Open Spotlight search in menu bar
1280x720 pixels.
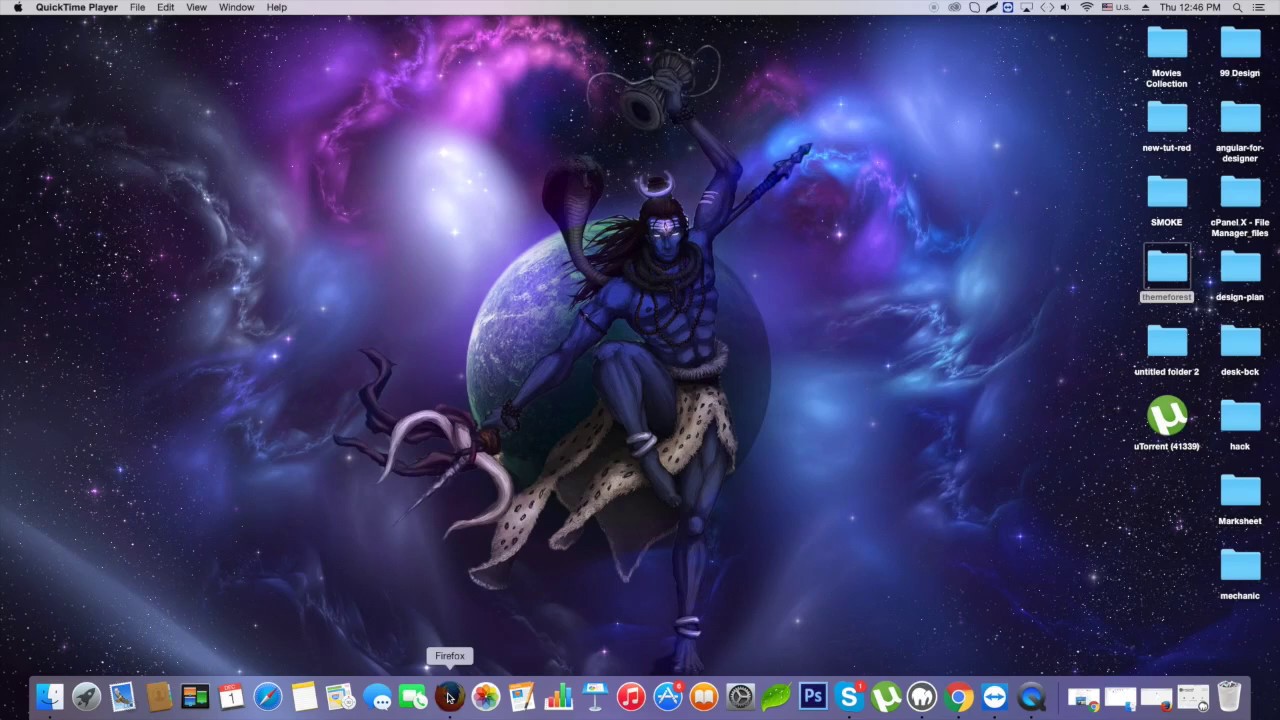1238,7
